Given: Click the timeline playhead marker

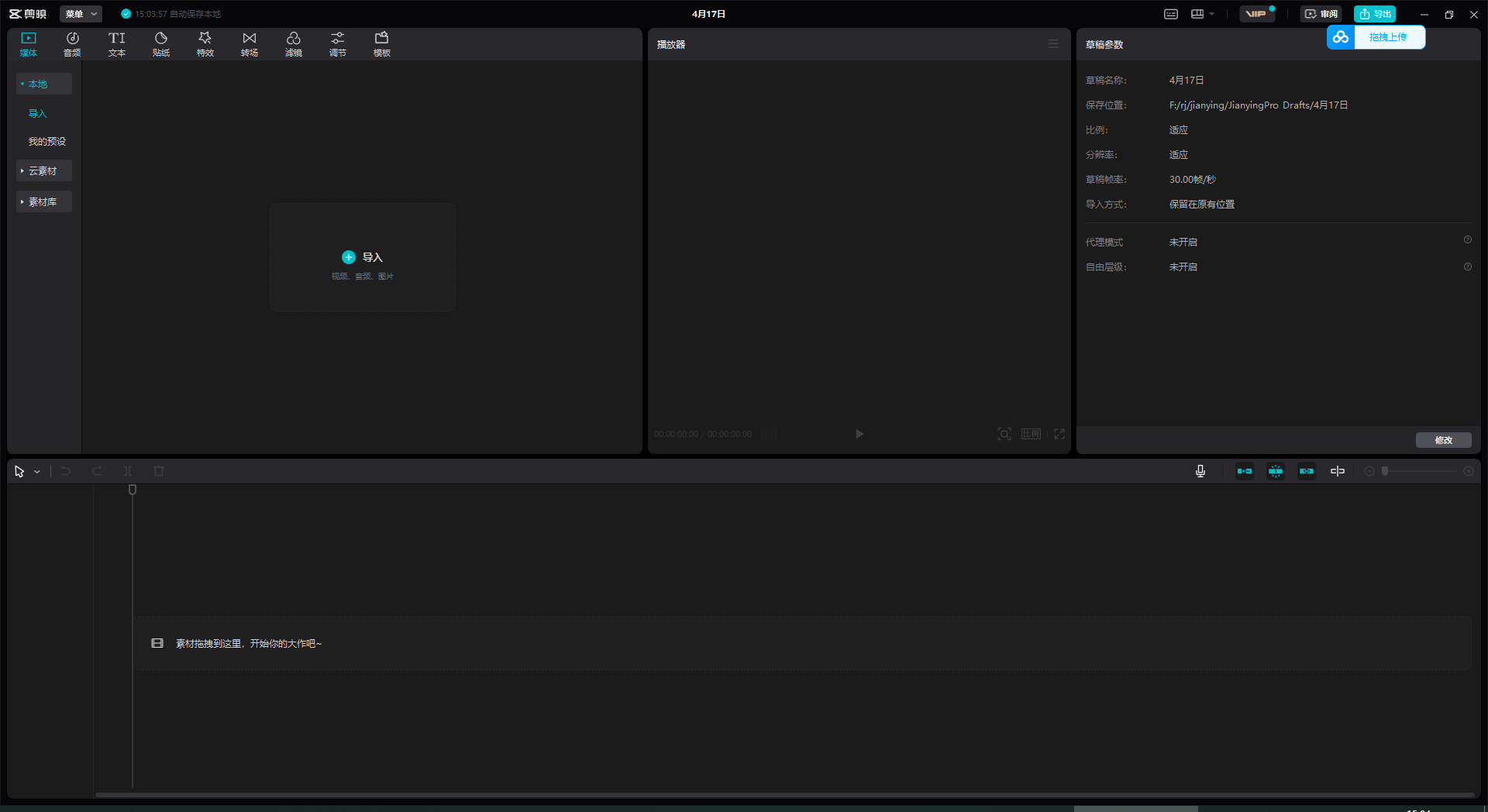Looking at the screenshot, I should 133,490.
